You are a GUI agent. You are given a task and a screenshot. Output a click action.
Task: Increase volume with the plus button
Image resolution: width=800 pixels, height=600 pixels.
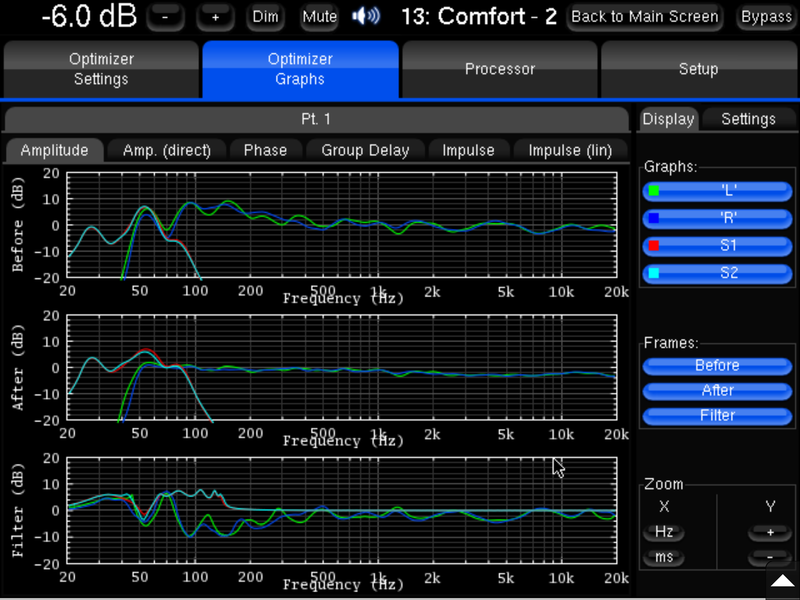(215, 17)
